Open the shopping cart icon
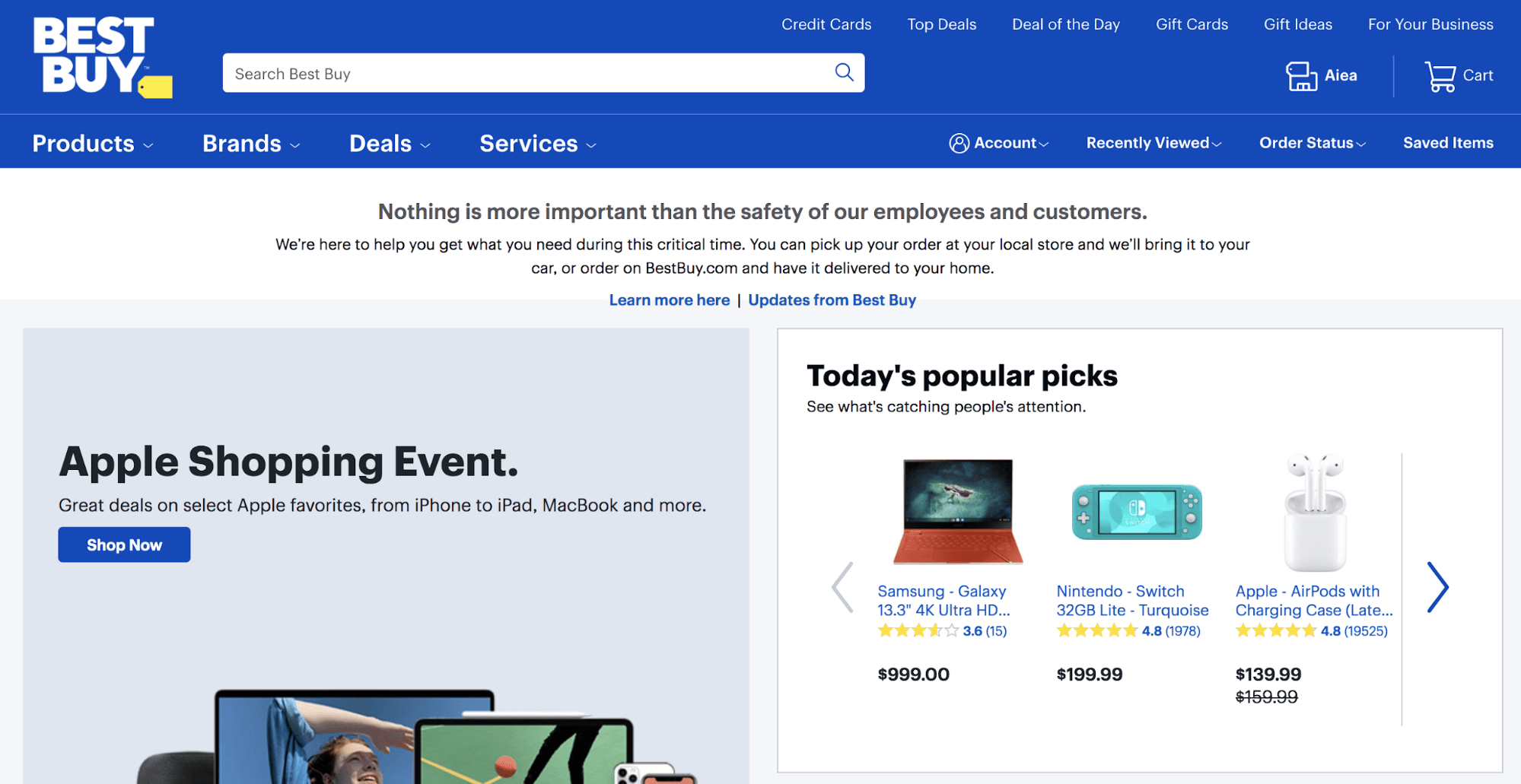The image size is (1521, 784). 1440,76
